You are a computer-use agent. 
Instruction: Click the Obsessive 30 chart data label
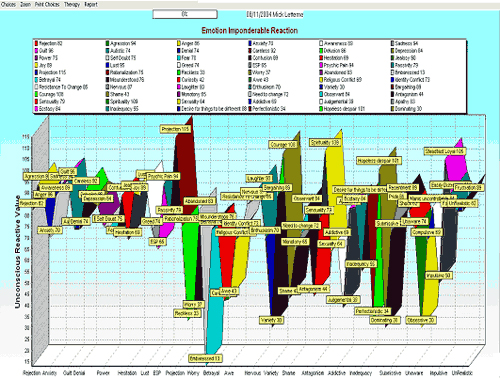tap(421, 320)
